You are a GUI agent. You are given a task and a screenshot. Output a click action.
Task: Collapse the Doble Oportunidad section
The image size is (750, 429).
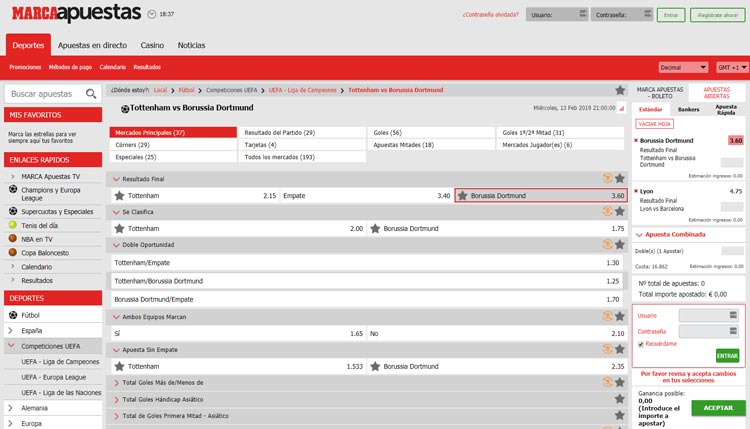point(116,245)
